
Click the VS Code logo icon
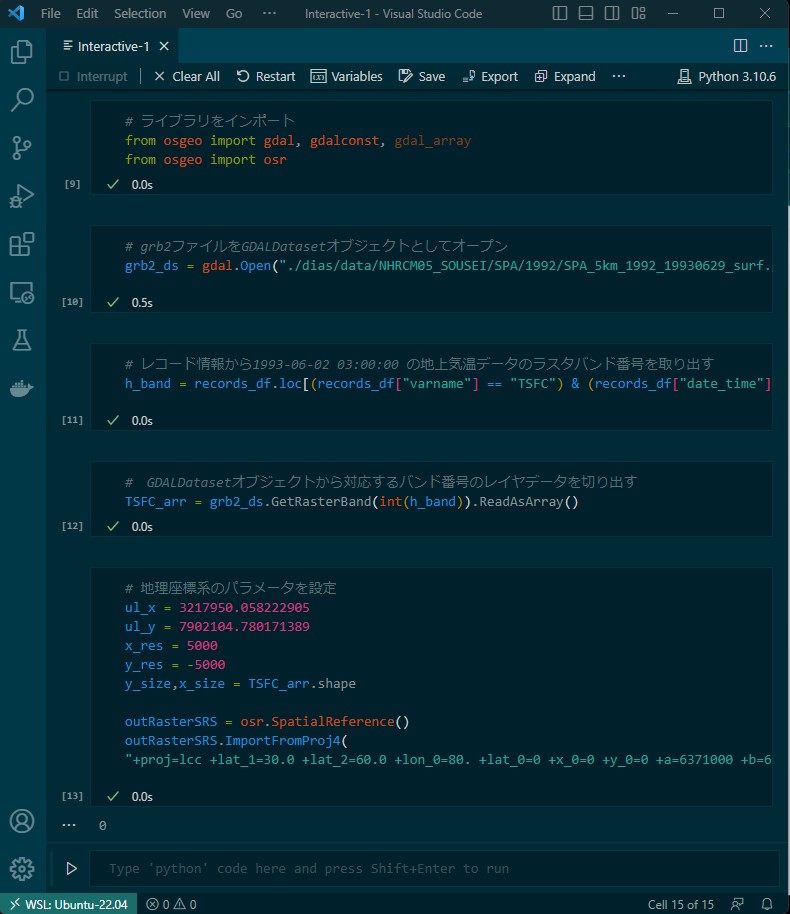coord(16,13)
